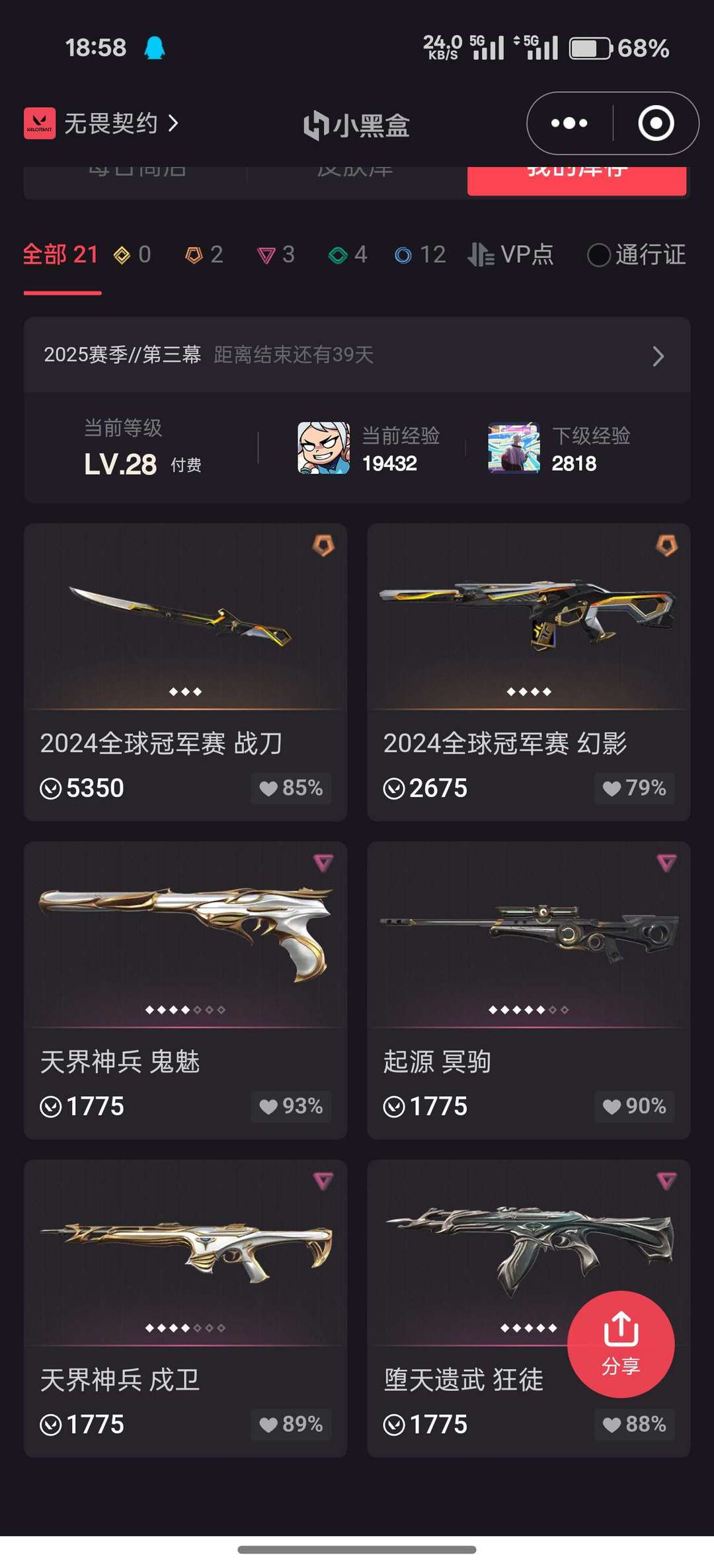Select the 全部 21 tab
This screenshot has height=1568, width=714.
click(61, 254)
